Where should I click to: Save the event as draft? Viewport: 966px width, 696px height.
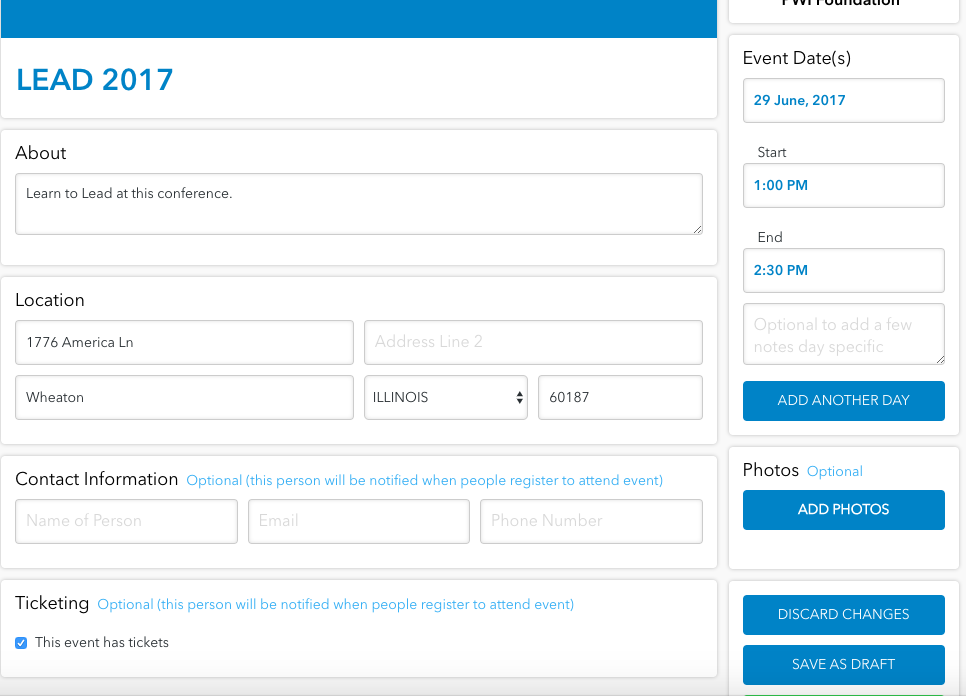point(843,664)
